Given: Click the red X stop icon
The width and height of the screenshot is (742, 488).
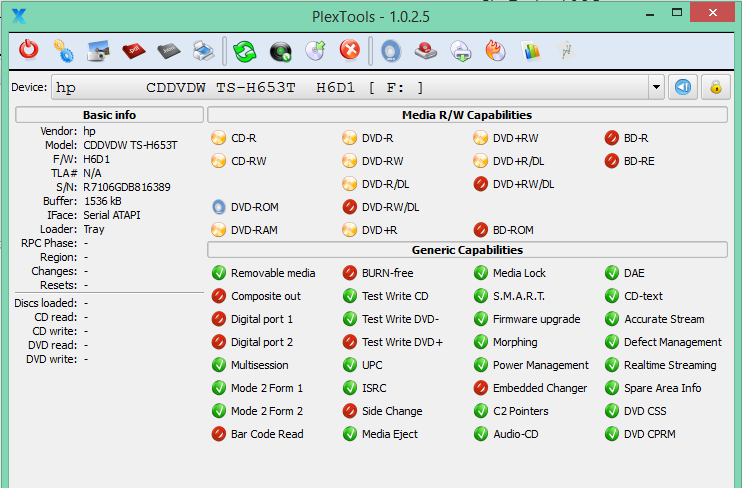Looking at the screenshot, I should (x=350, y=50).
